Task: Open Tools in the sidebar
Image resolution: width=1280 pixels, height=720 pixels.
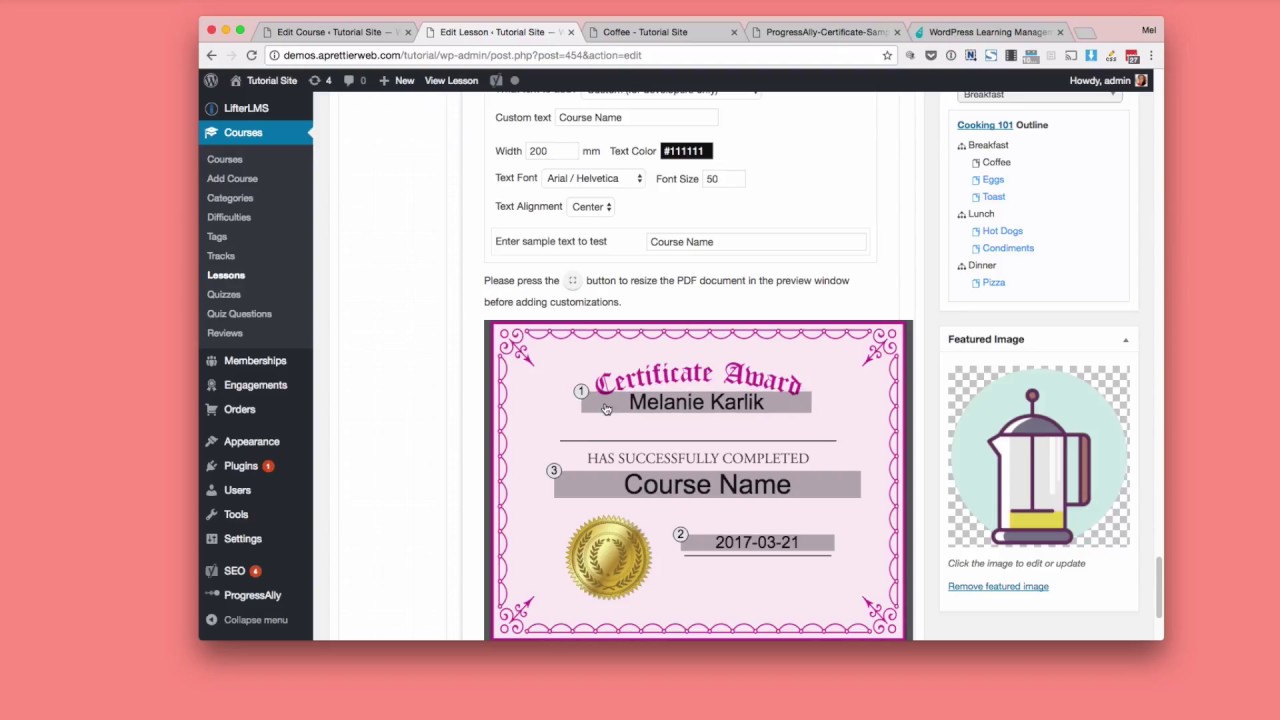Action: 236,514
